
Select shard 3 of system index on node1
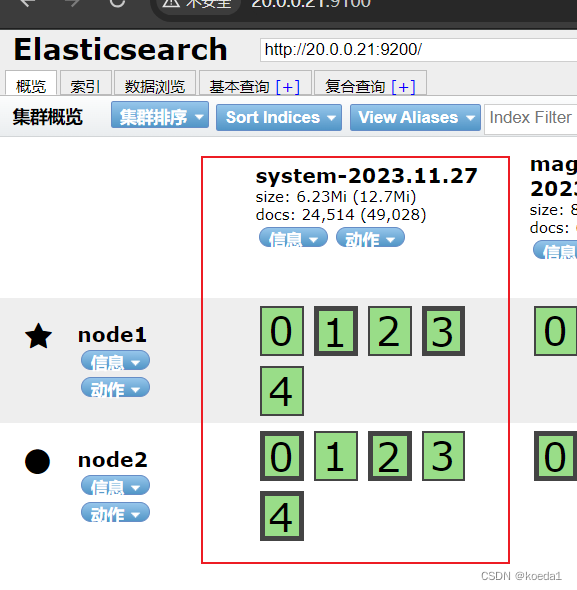click(x=443, y=331)
